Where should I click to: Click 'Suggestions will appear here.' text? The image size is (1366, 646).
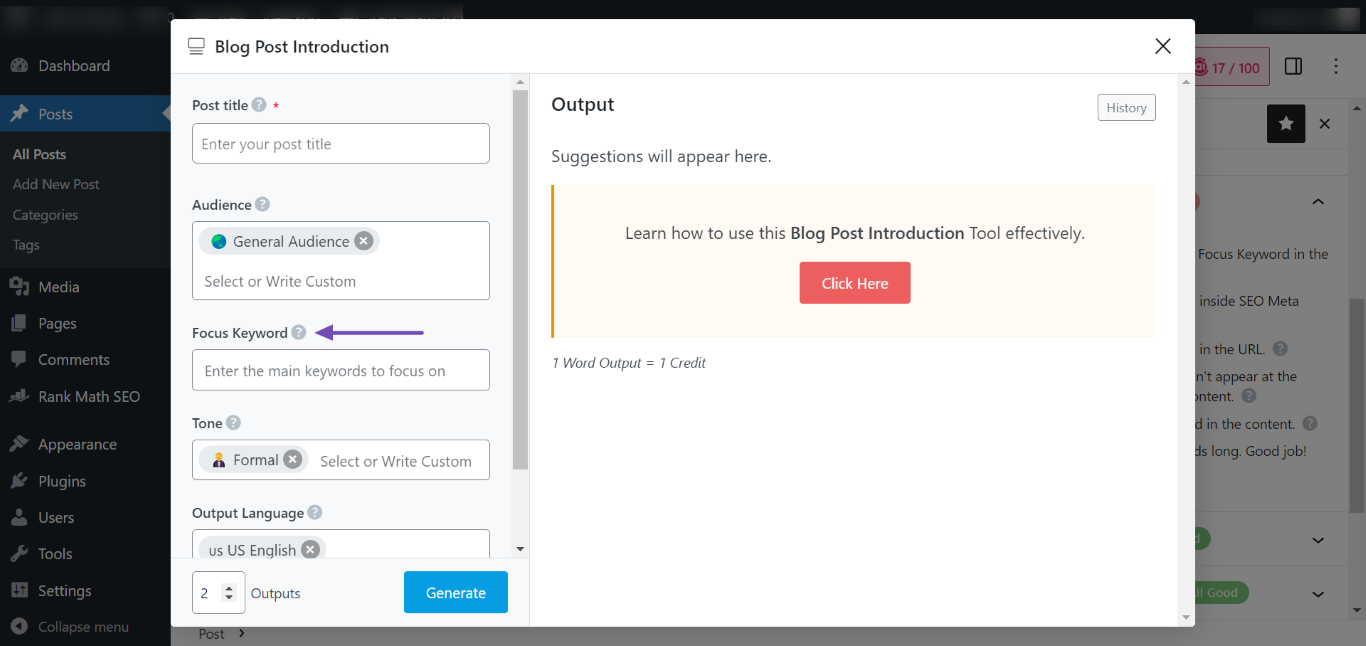(x=661, y=156)
